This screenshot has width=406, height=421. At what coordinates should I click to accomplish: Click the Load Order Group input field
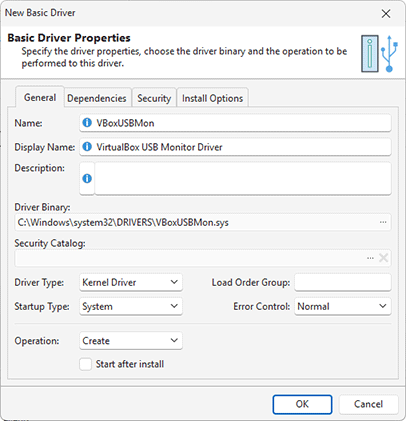coord(343,282)
